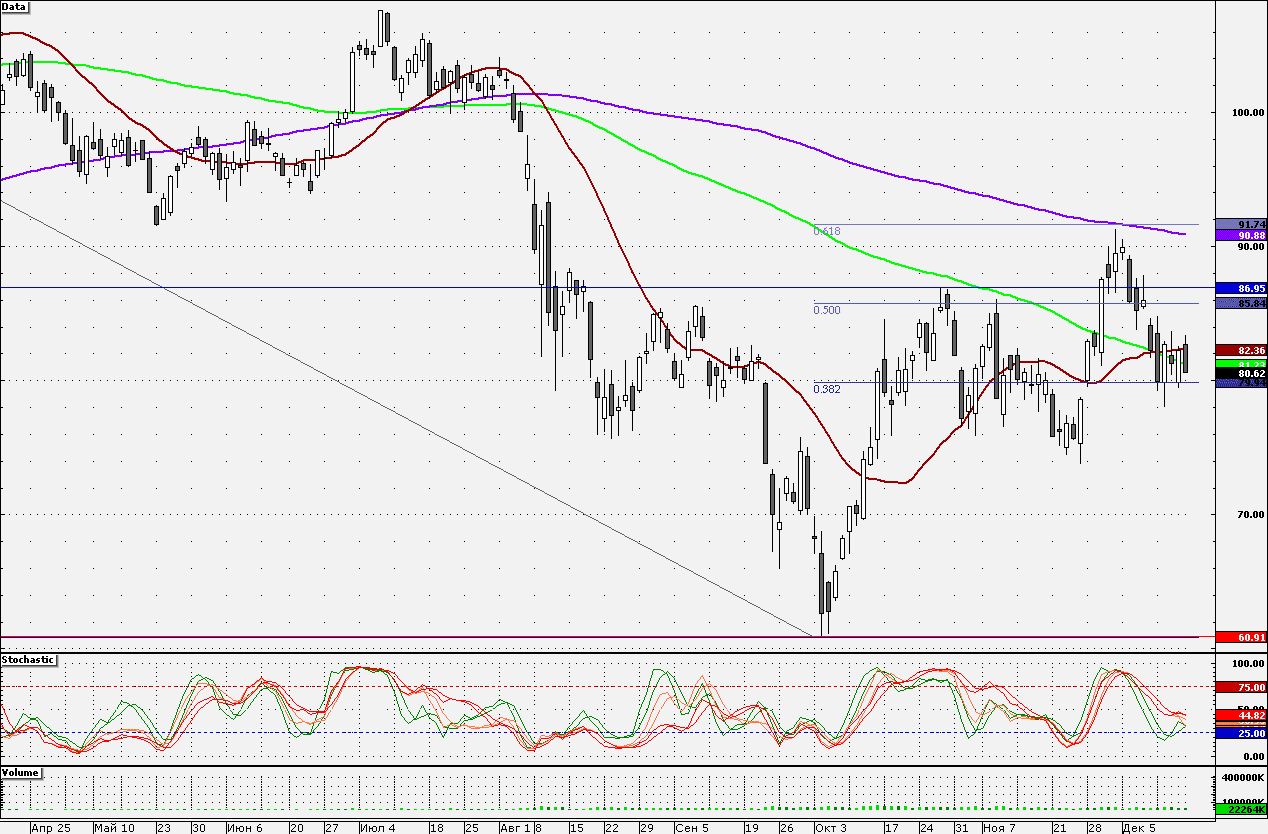Image resolution: width=1268 pixels, height=834 pixels.
Task: Click the Авг 1 date marker
Action: (x=514, y=828)
